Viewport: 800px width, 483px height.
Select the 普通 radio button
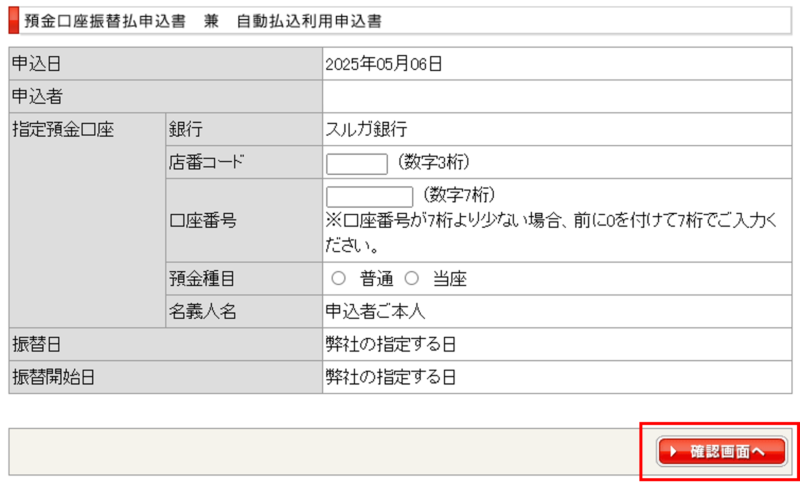pos(338,279)
